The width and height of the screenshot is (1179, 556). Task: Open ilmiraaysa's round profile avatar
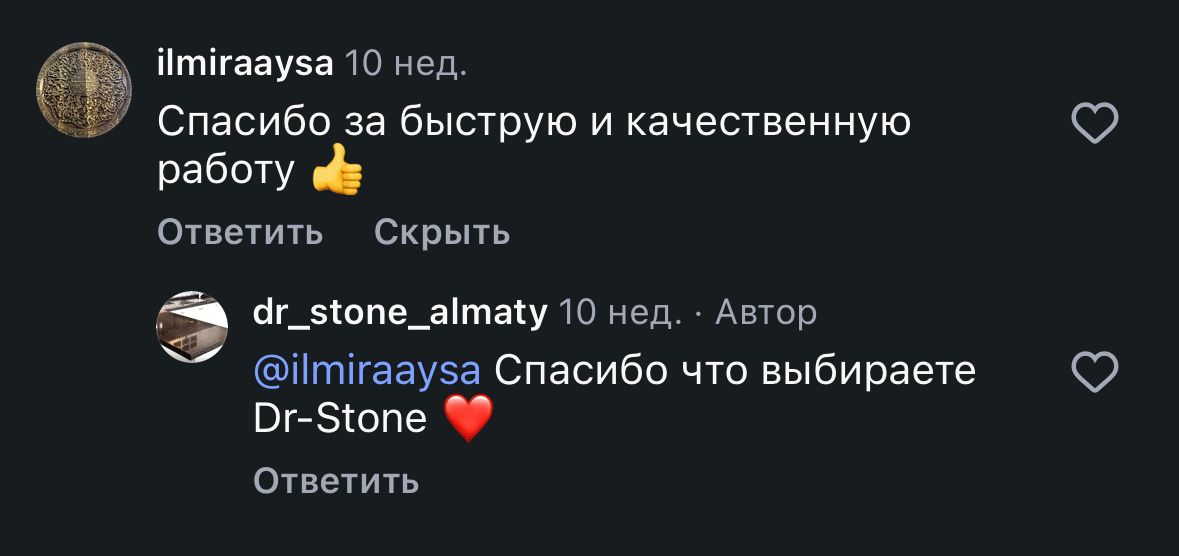(84, 89)
